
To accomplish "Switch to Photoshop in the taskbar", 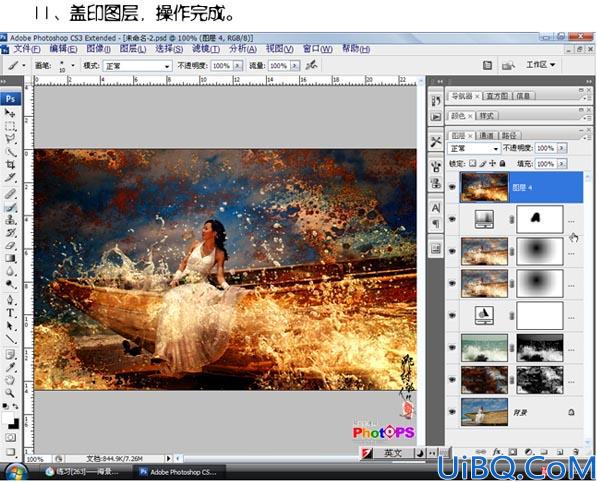I will point(179,472).
